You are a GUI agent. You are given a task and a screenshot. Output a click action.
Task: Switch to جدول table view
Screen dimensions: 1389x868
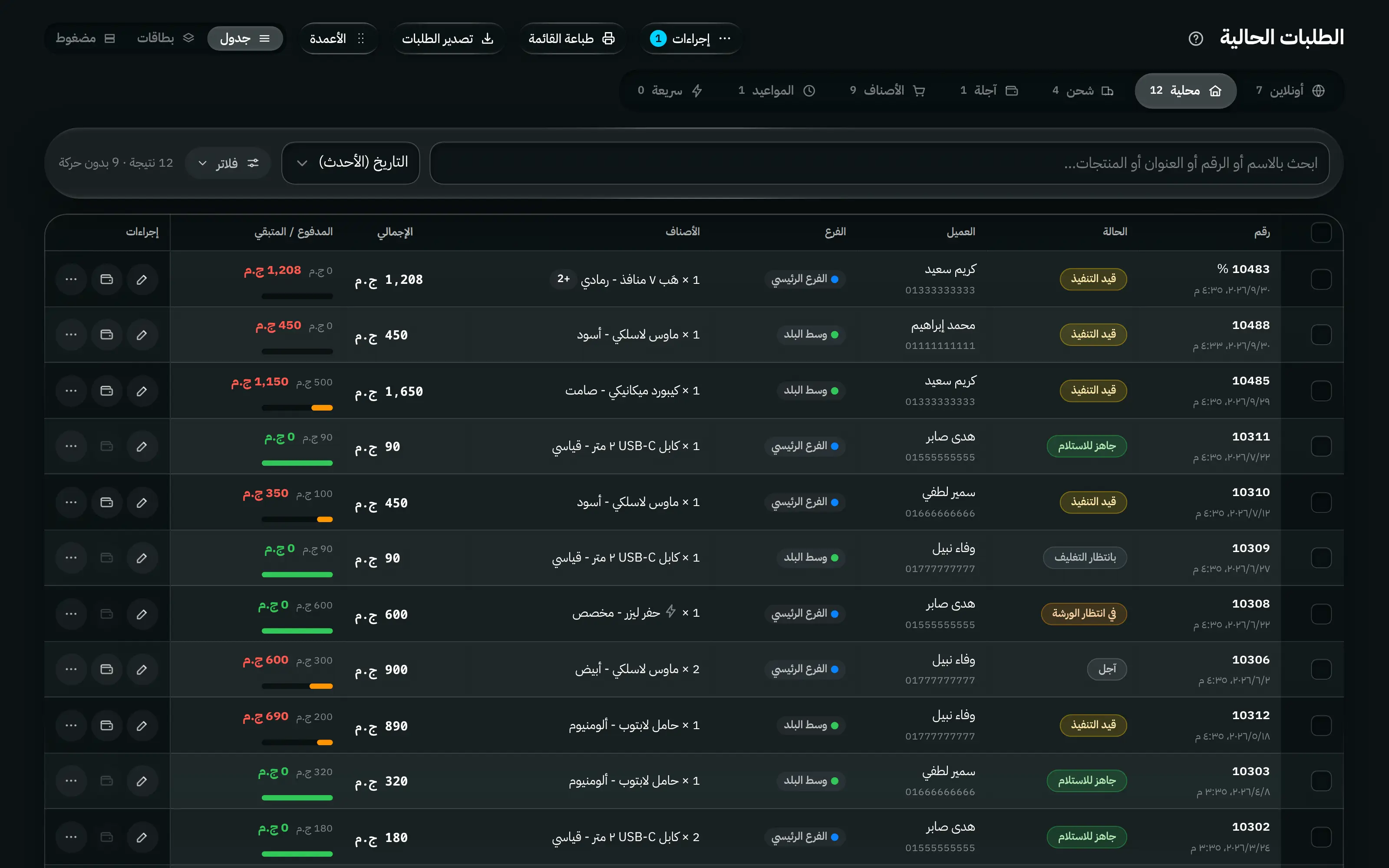pyautogui.click(x=245, y=39)
